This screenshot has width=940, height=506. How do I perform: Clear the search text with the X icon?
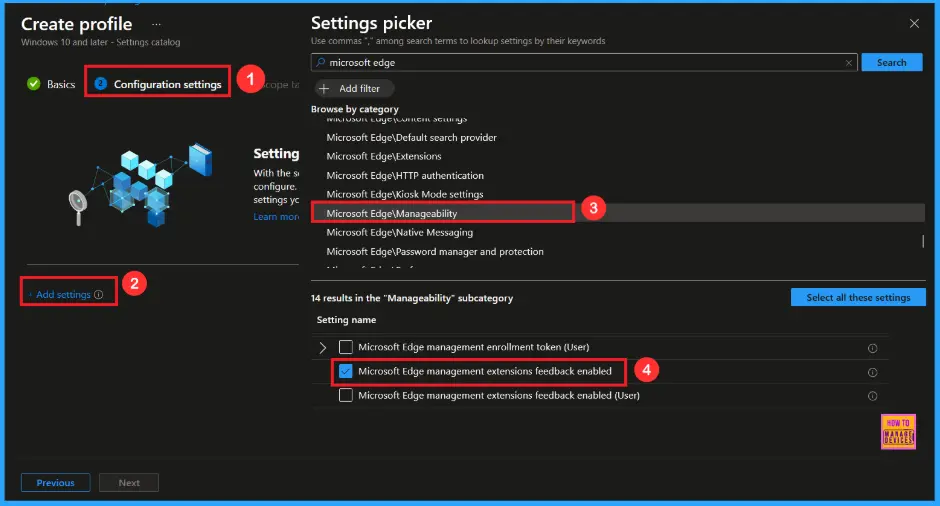coord(849,63)
